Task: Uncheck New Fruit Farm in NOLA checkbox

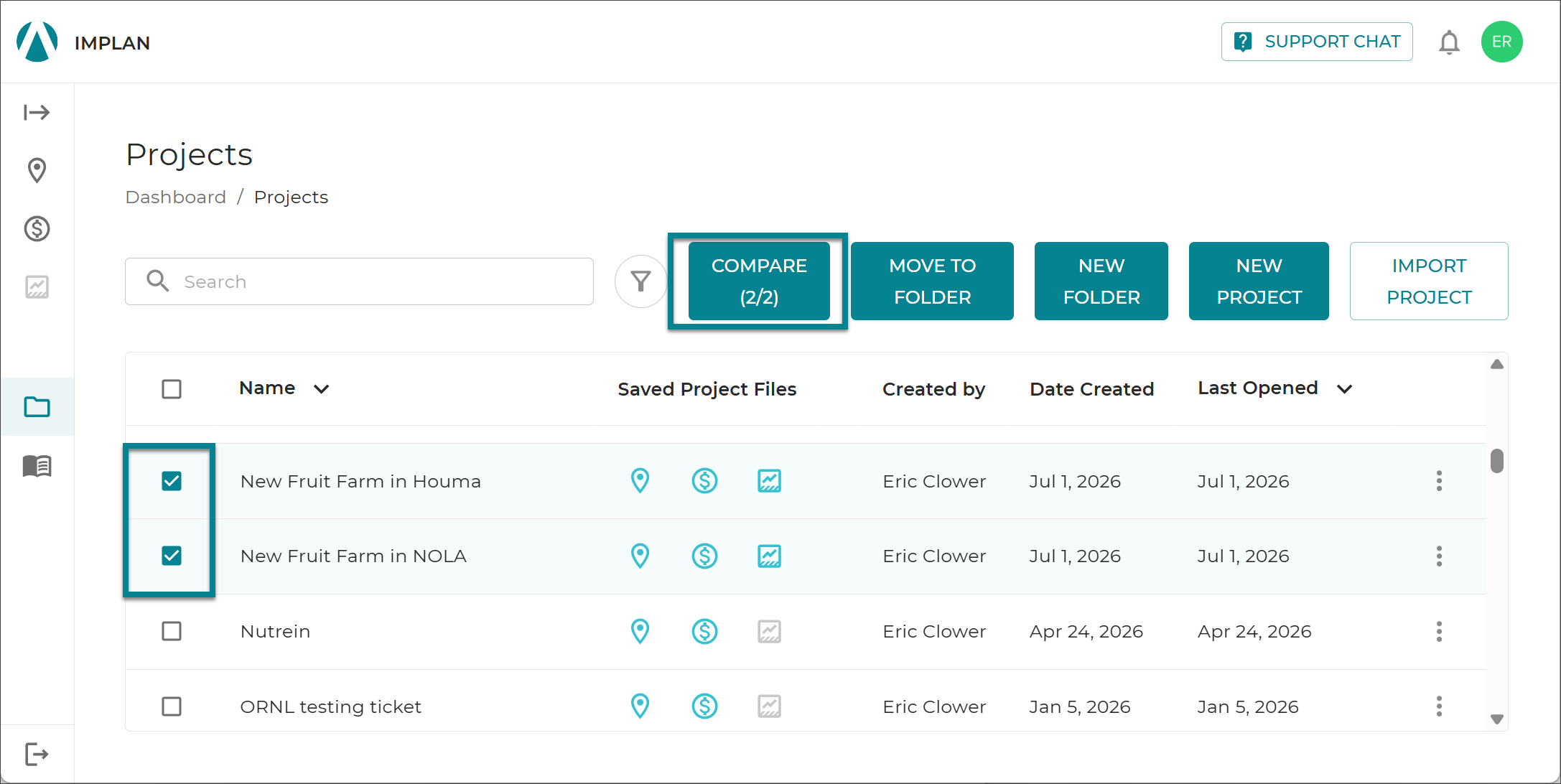Action: pos(172,556)
